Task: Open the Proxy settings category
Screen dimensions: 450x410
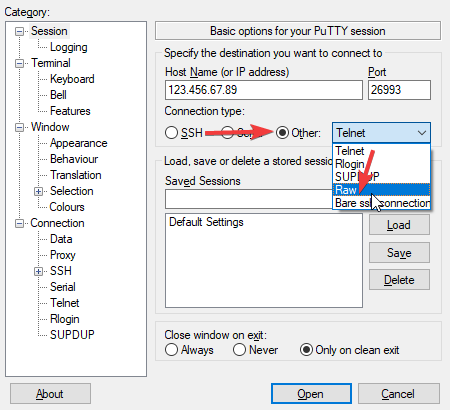Action: tap(63, 255)
